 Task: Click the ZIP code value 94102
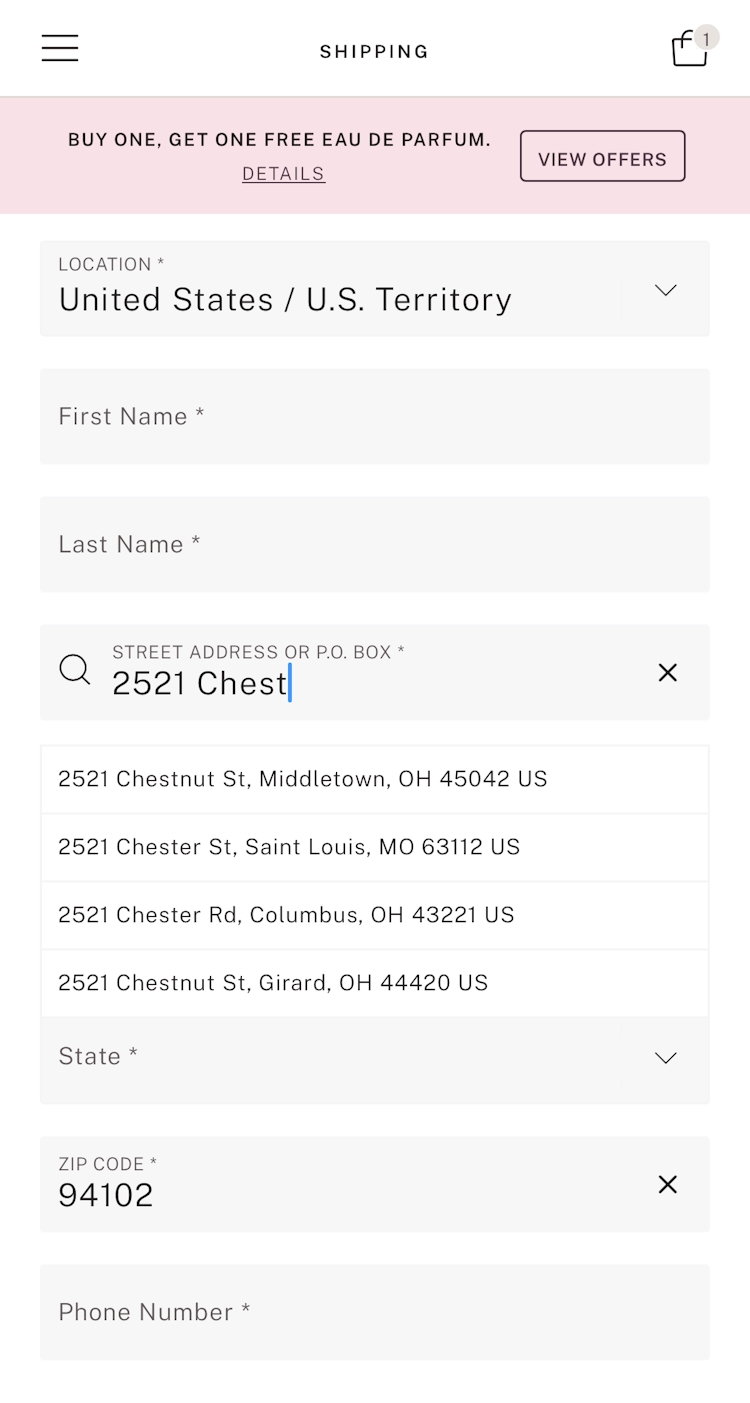(106, 1195)
